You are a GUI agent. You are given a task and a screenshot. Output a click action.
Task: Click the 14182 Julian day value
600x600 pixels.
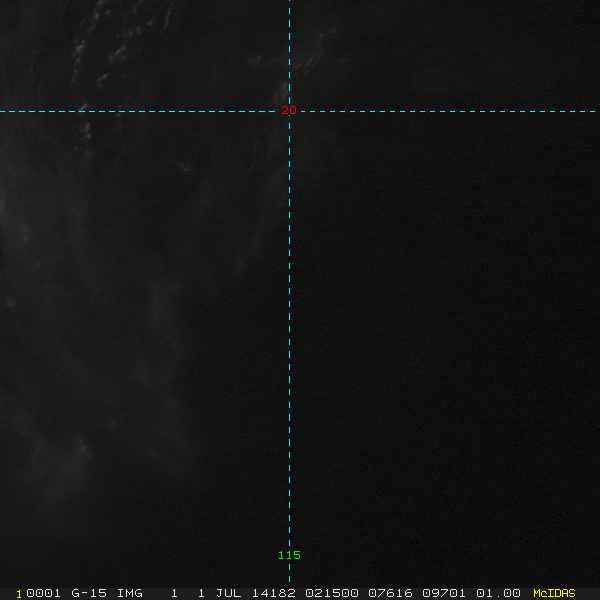(274, 593)
